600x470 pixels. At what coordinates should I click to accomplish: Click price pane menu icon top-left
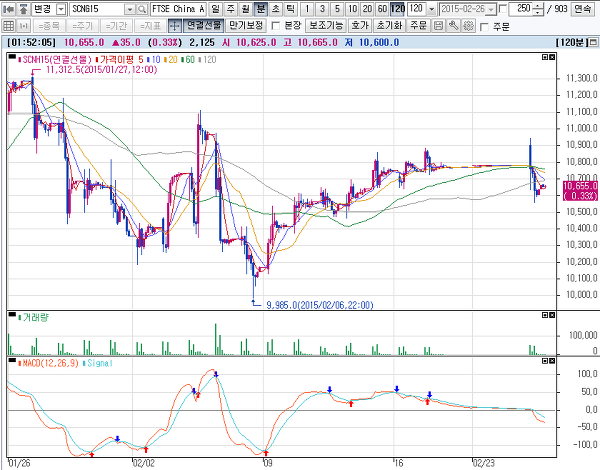coord(12,57)
